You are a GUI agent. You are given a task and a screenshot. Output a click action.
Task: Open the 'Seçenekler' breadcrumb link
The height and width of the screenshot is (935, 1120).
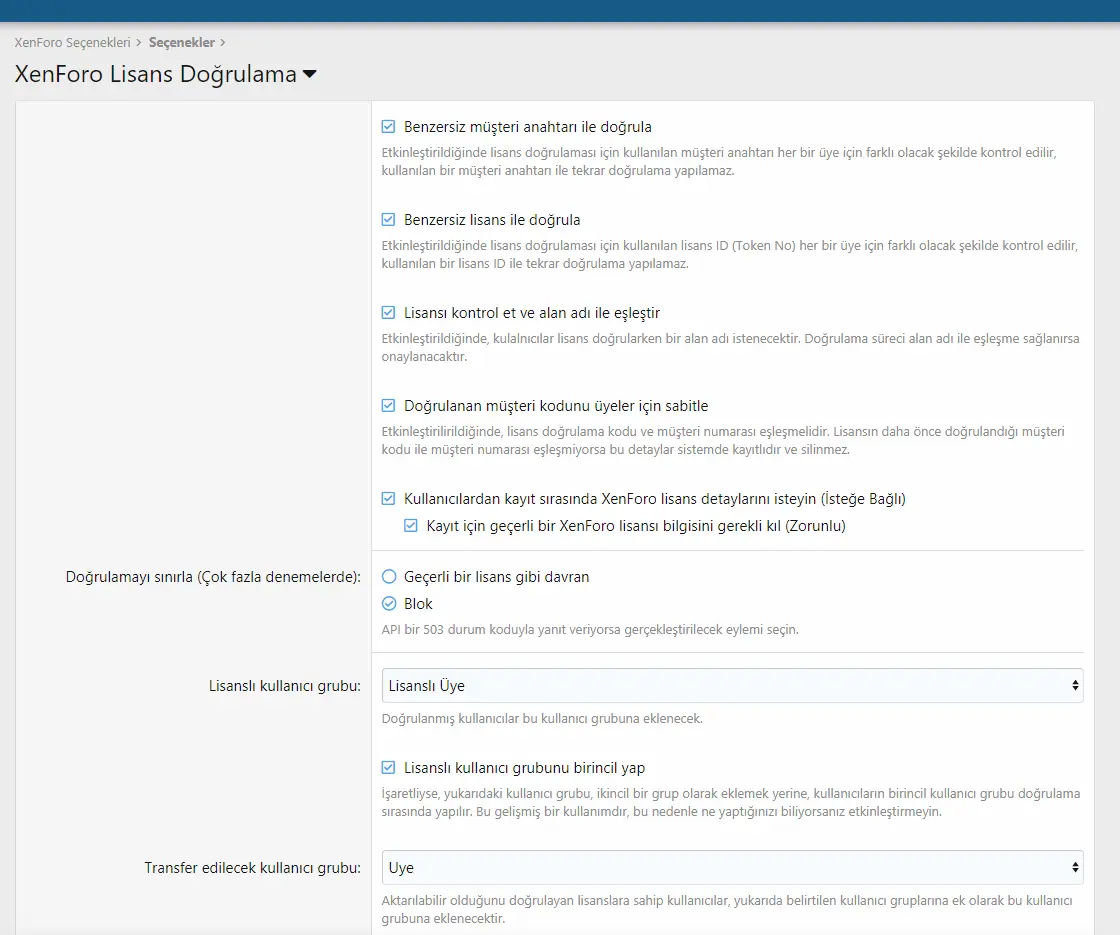(x=181, y=42)
